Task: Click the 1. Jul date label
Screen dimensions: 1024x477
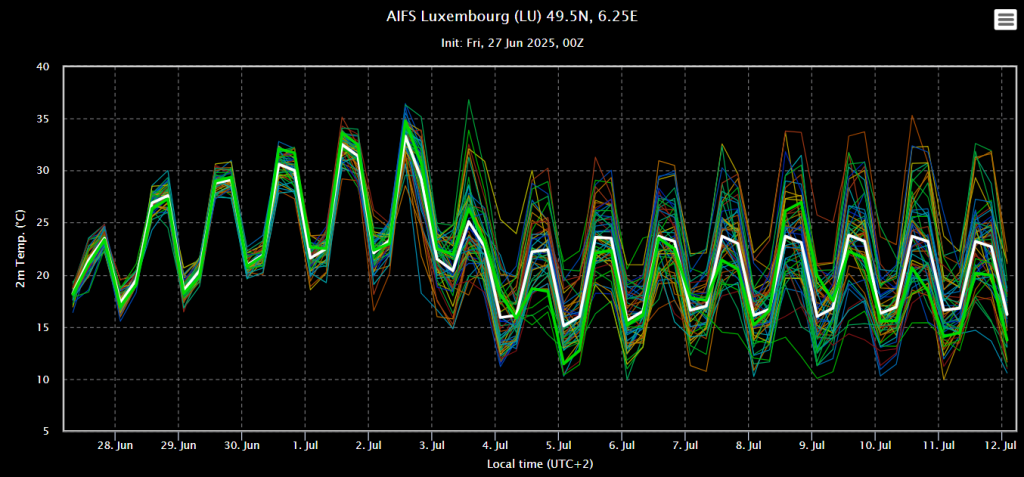Action: pyautogui.click(x=306, y=445)
